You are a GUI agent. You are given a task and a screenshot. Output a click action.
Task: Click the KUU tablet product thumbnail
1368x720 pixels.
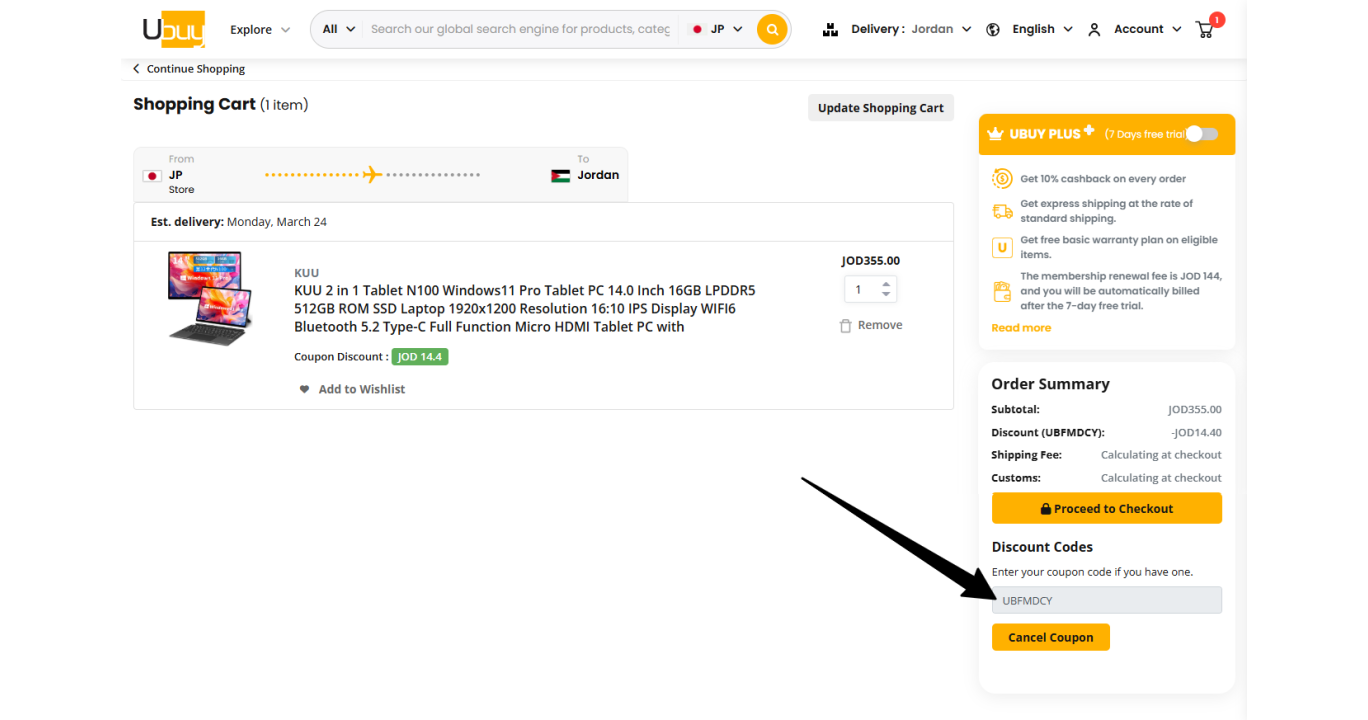(x=211, y=299)
